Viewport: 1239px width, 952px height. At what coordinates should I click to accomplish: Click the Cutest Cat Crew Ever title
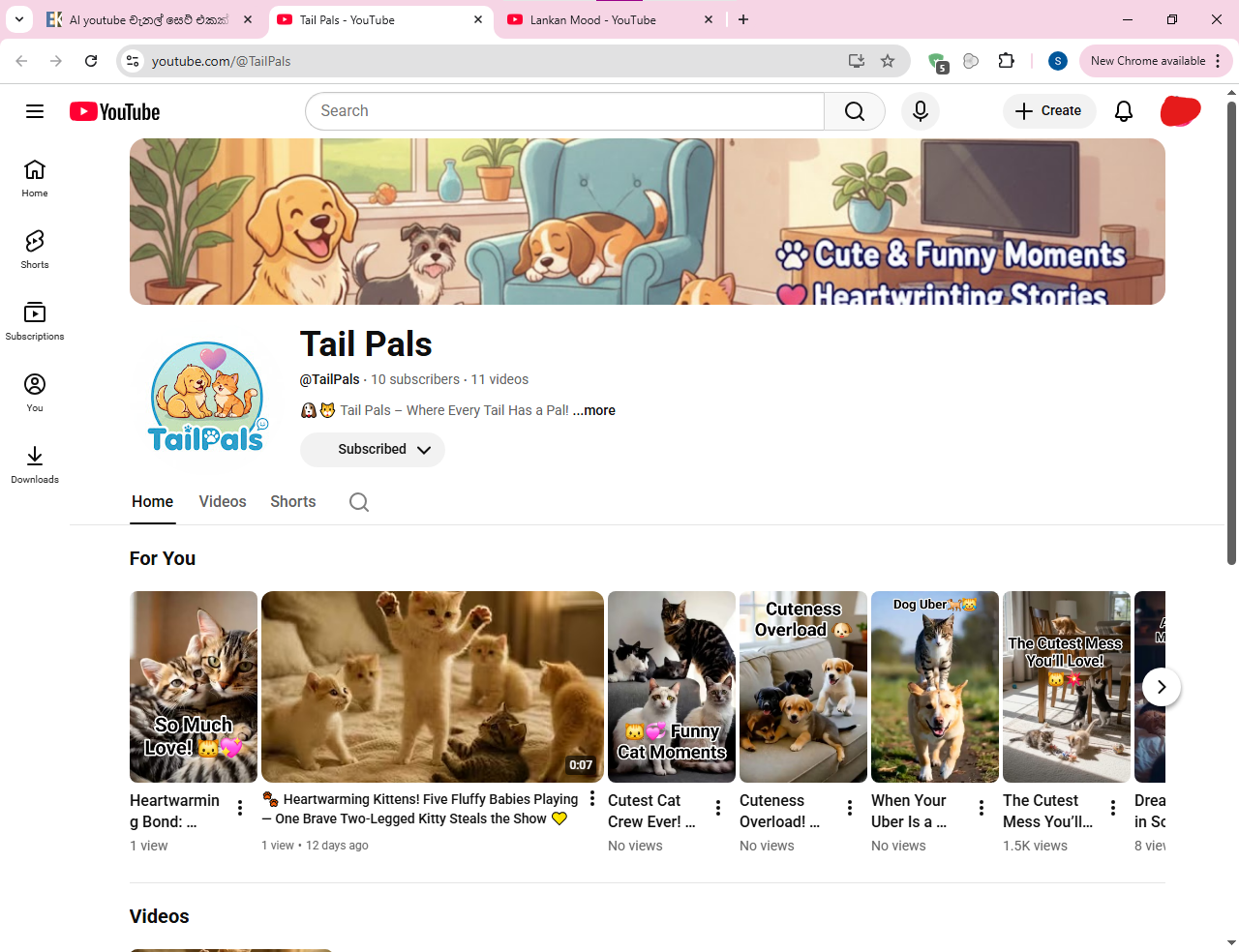[652, 812]
